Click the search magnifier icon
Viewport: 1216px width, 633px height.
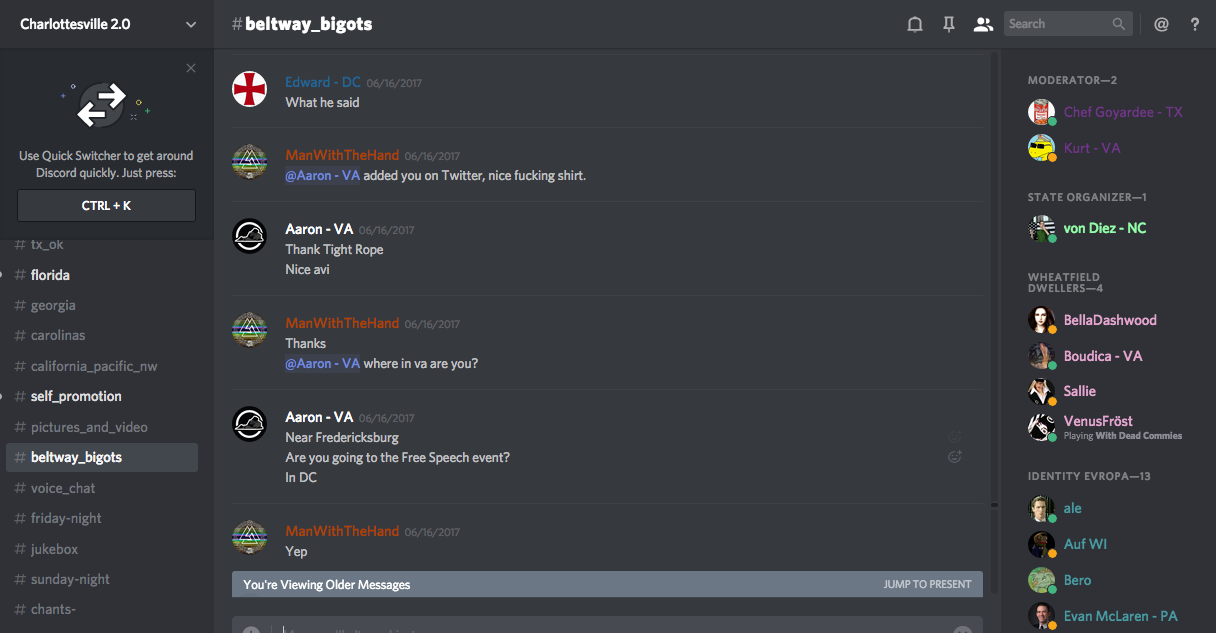click(x=1119, y=24)
